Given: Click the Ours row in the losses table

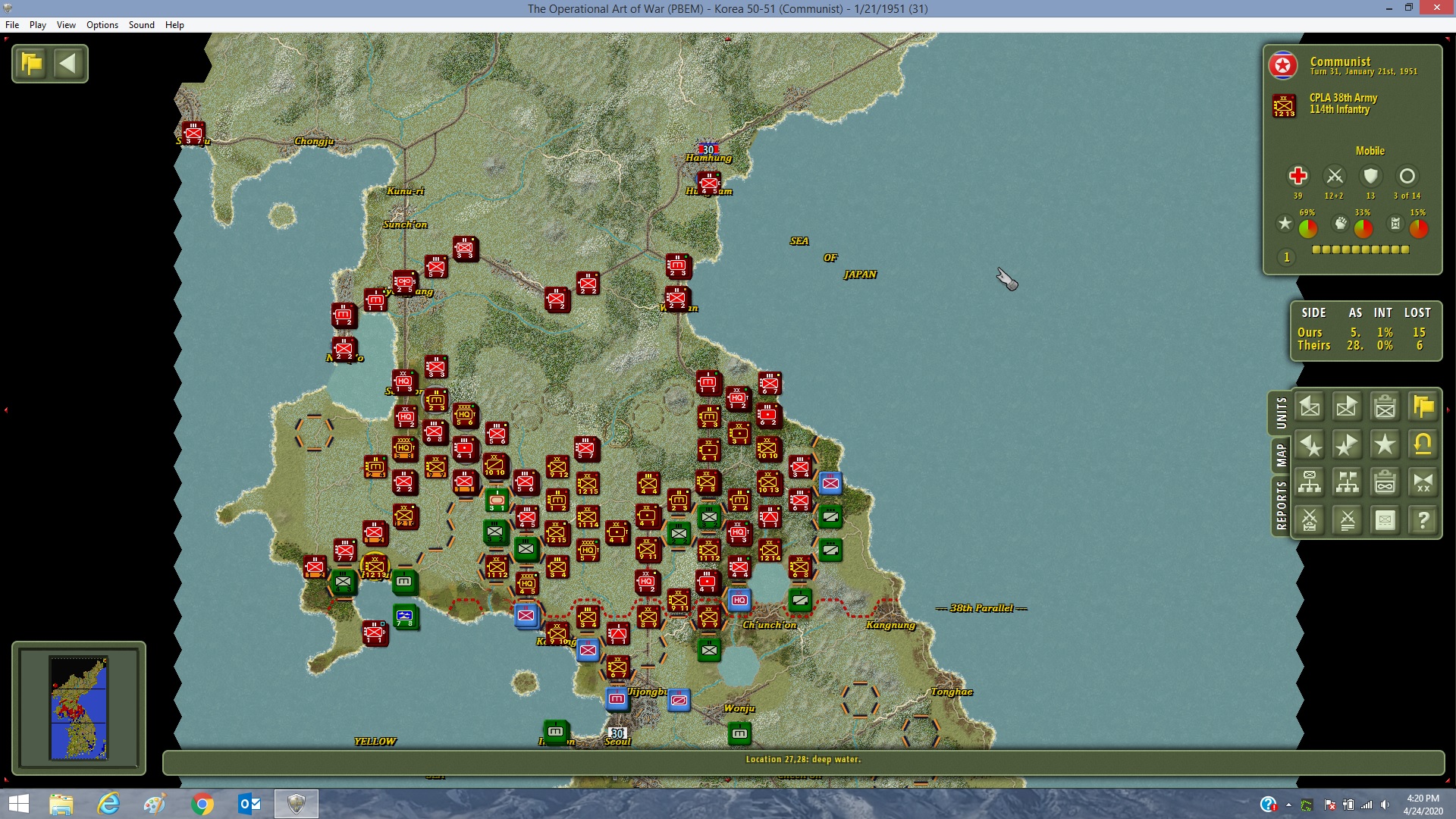Looking at the screenshot, I should 1362,332.
